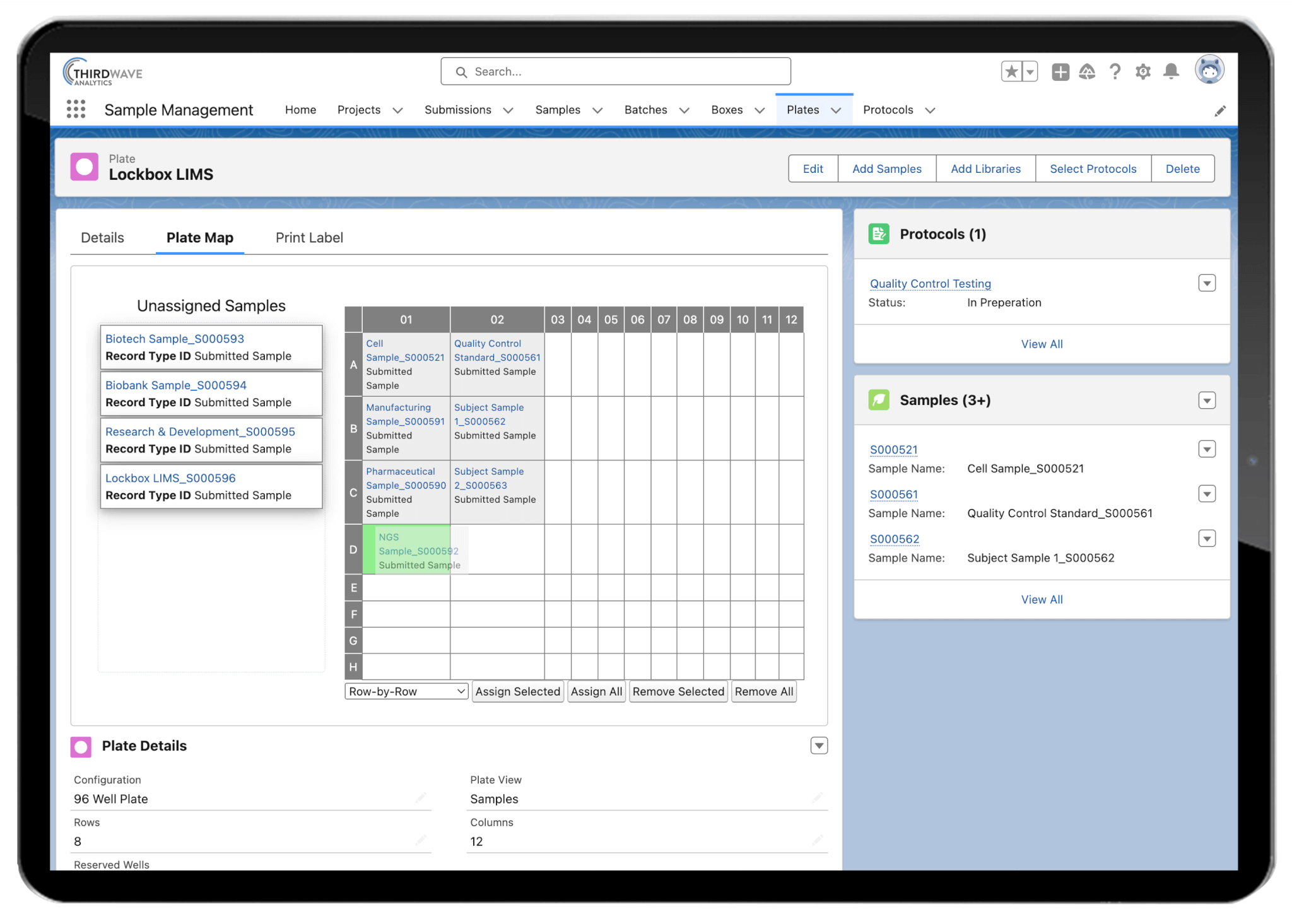Click the pink Plate record icon
The height and width of the screenshot is (924, 1292).
coord(84,167)
